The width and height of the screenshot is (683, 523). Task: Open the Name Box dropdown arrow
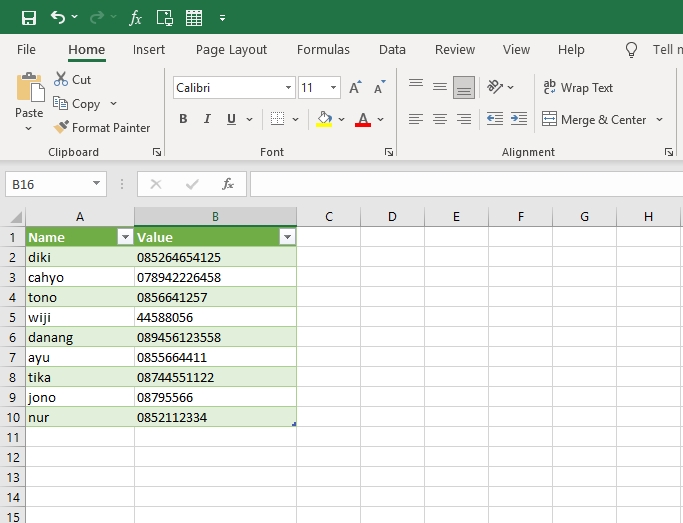(97, 184)
